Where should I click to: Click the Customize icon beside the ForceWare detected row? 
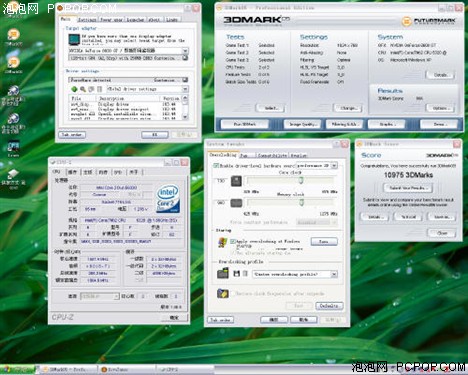185,80
